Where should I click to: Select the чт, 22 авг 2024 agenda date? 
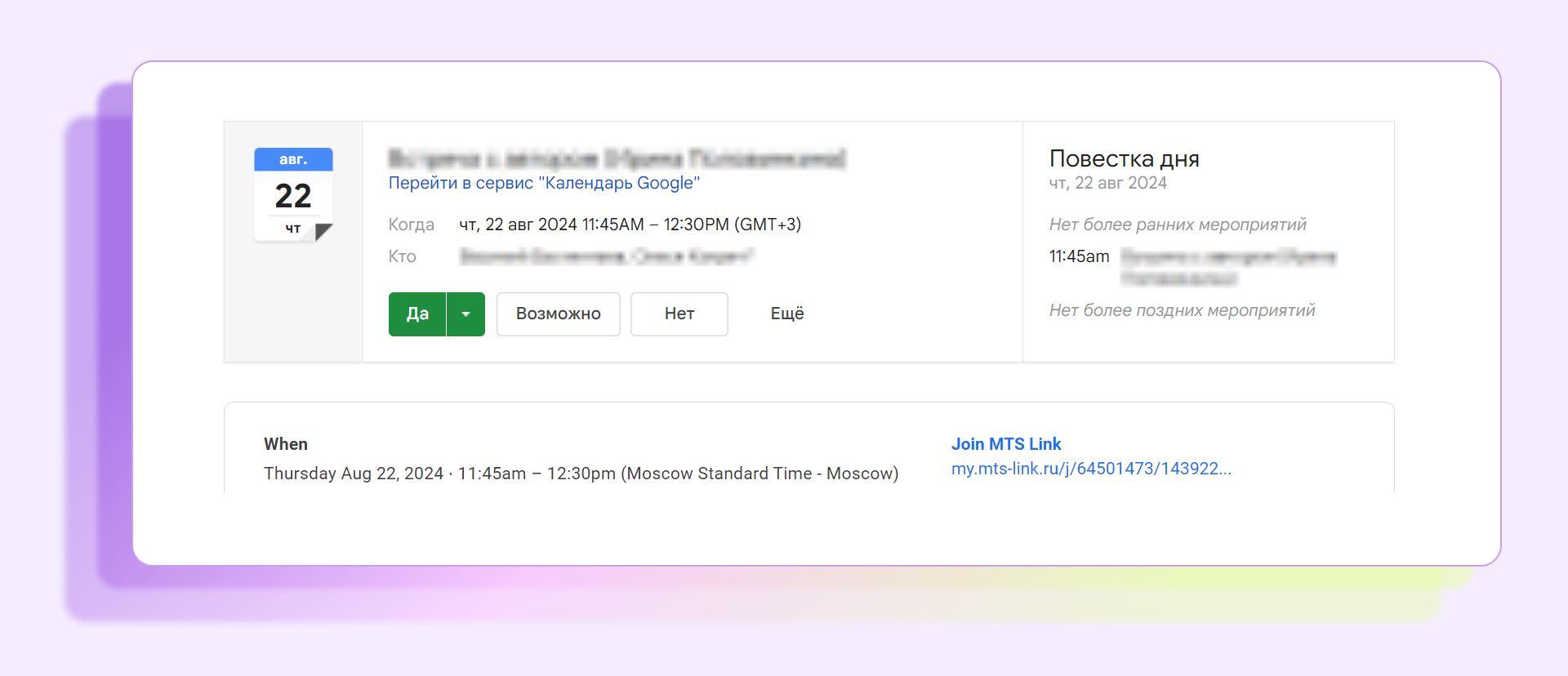click(1108, 183)
